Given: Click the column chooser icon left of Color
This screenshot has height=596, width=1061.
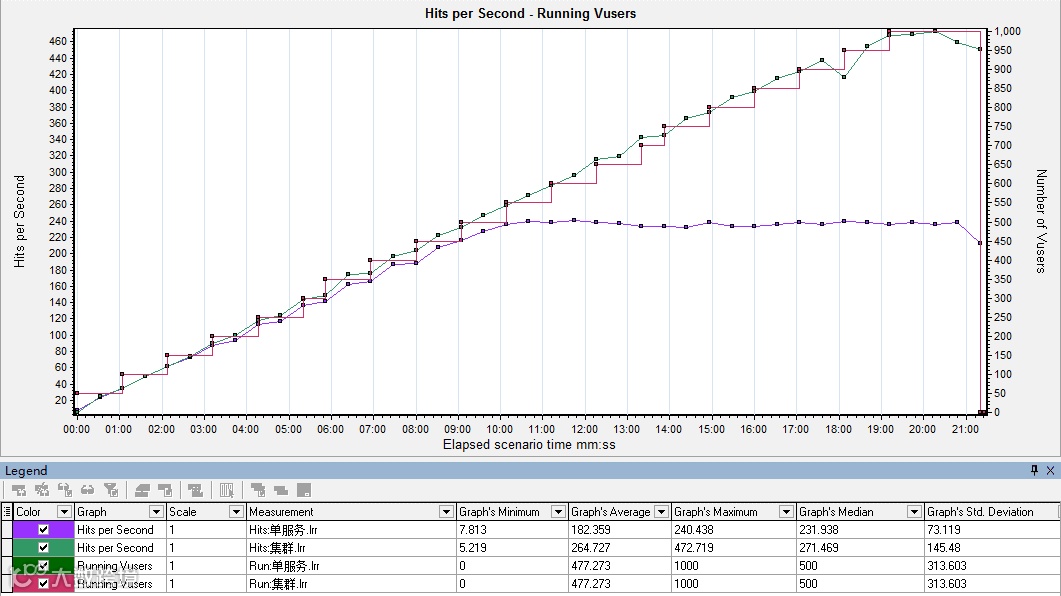Looking at the screenshot, I should pyautogui.click(x=7, y=511).
